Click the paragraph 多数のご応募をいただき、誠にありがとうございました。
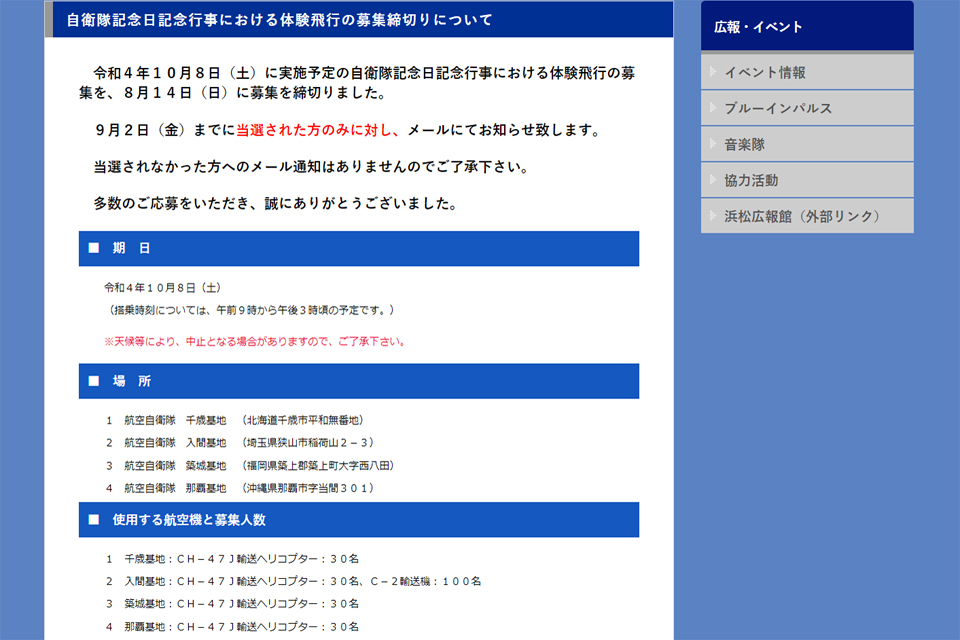Image resolution: width=960 pixels, height=640 pixels. pos(276,203)
